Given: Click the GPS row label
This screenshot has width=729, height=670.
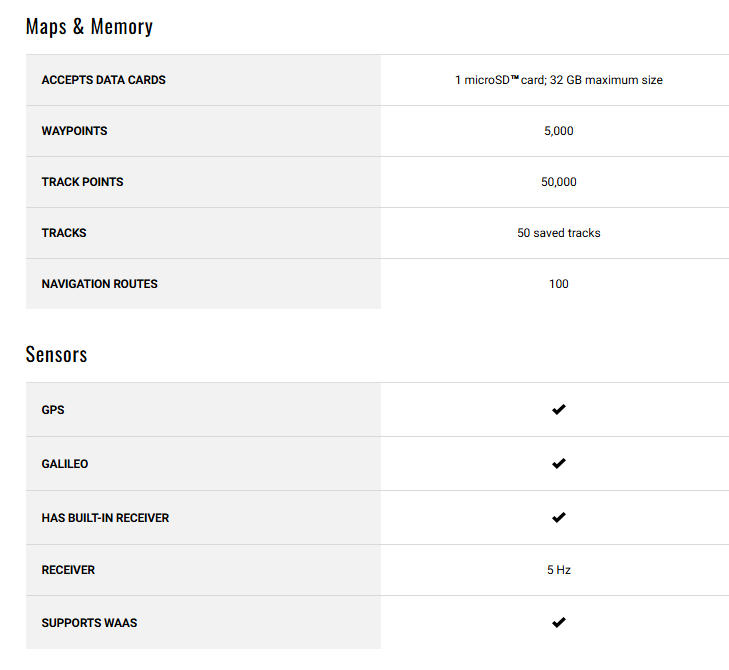Looking at the screenshot, I should point(53,410).
